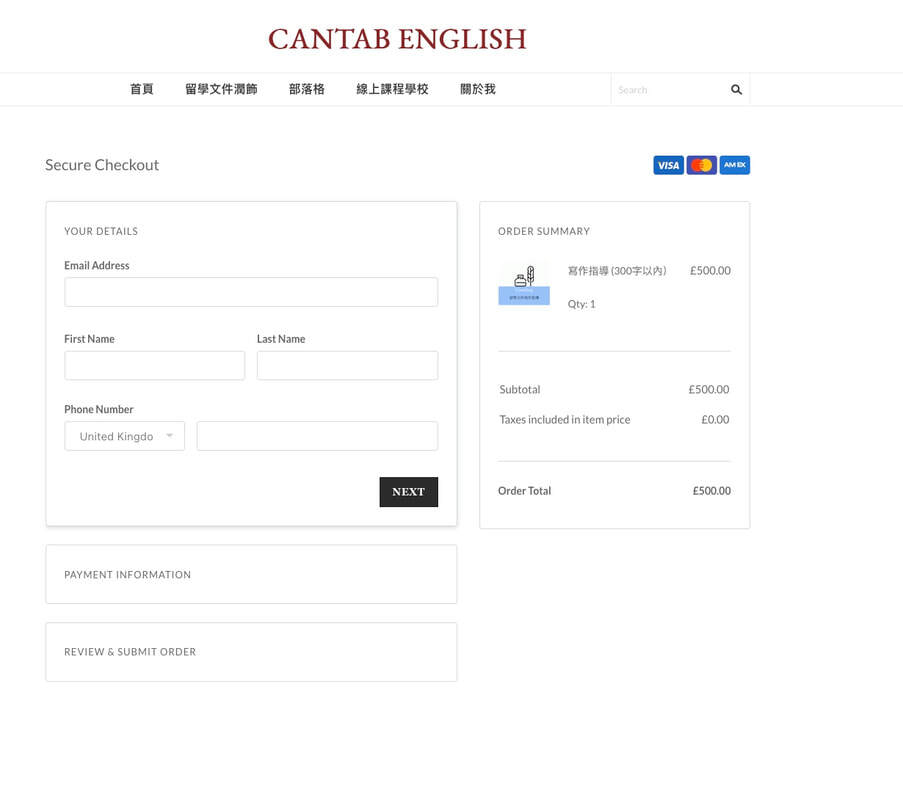Open the product thumbnail image

(524, 285)
